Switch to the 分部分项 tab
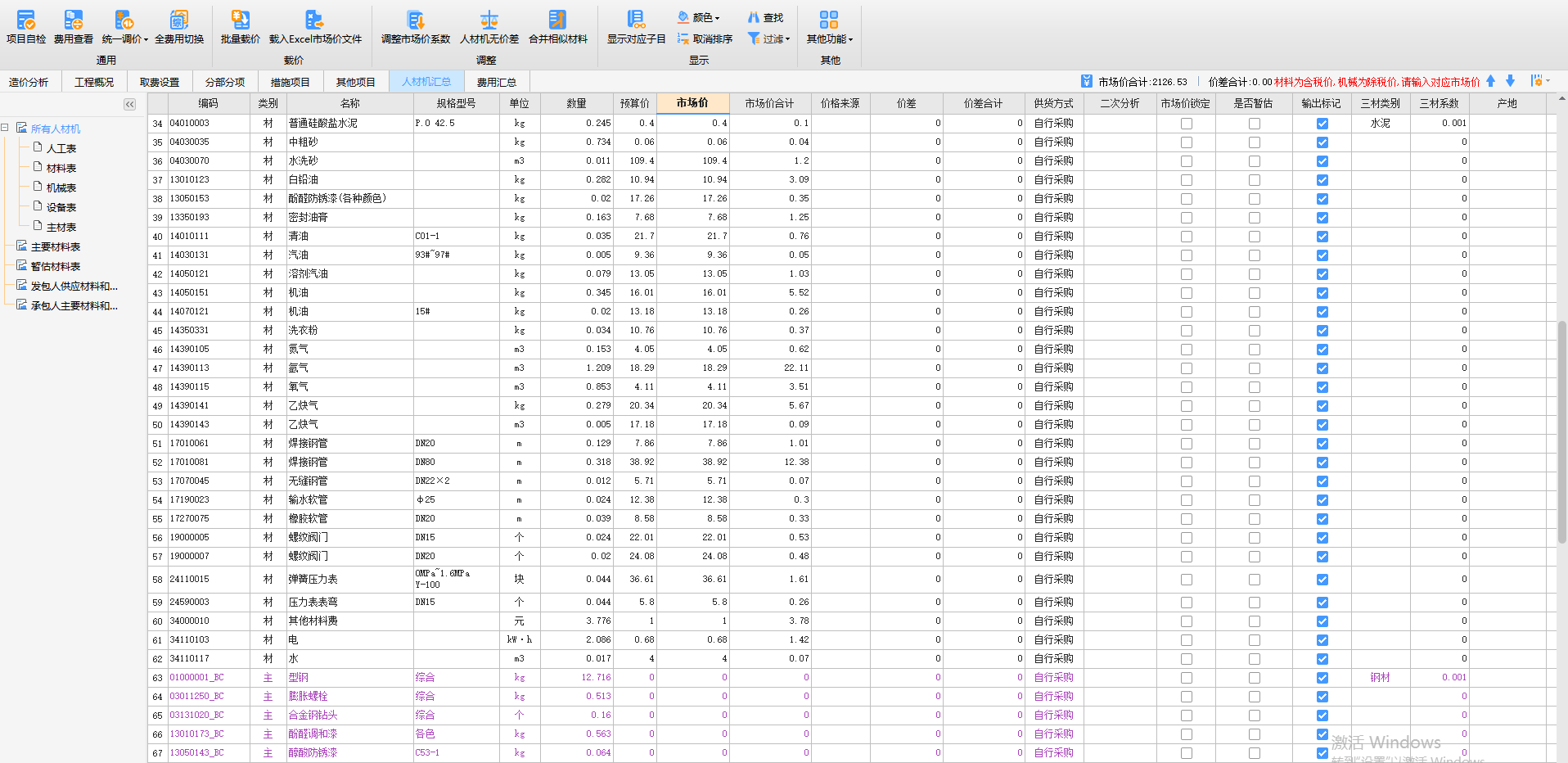 click(225, 82)
